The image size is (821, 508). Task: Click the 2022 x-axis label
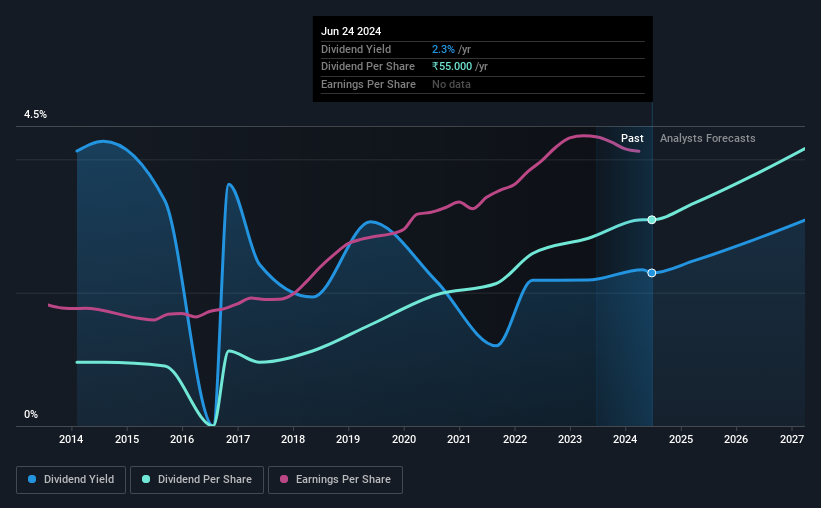click(x=515, y=439)
